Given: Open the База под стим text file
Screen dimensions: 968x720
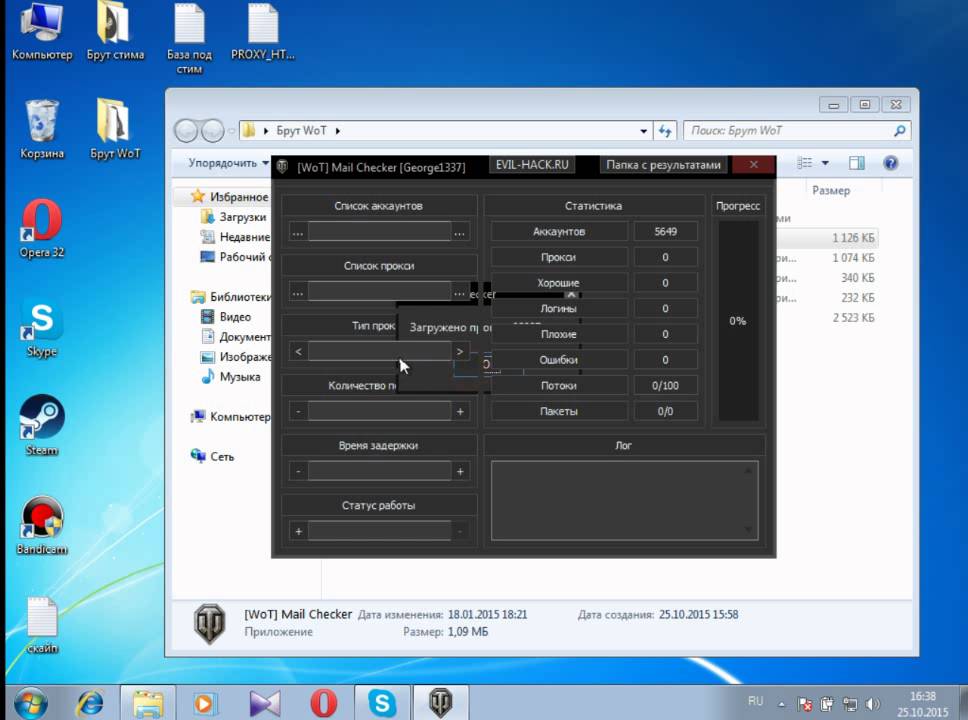Looking at the screenshot, I should (189, 38).
